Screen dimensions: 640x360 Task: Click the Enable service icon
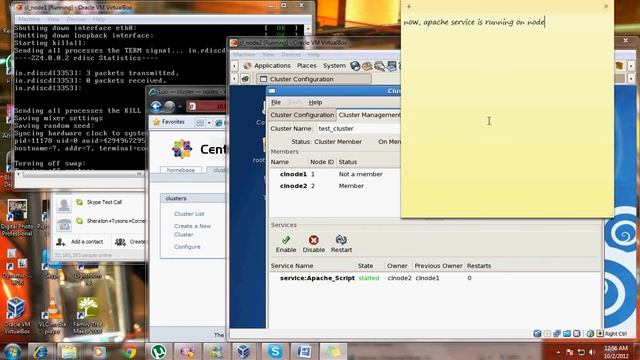coord(286,244)
